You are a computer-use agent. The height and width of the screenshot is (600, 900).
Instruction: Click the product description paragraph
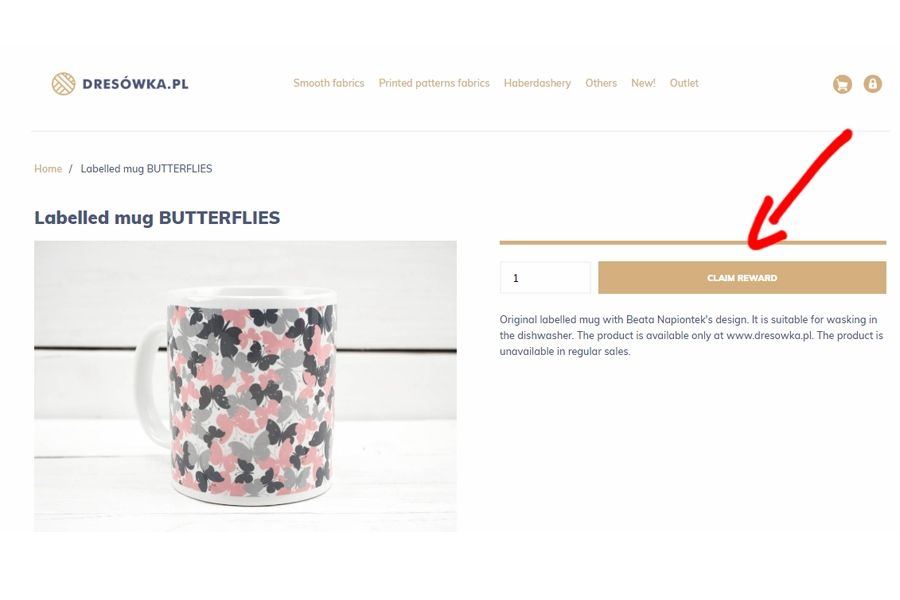(x=692, y=335)
